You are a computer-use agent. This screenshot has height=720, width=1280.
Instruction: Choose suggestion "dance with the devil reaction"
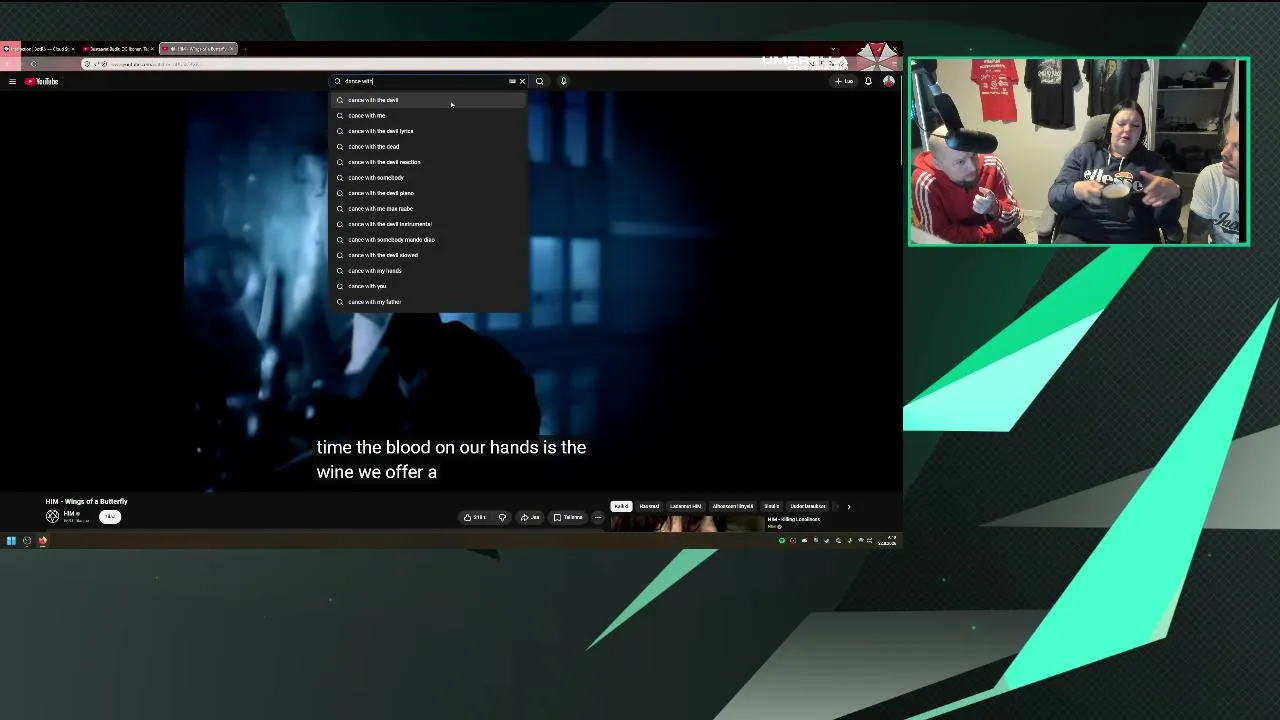[x=430, y=162]
